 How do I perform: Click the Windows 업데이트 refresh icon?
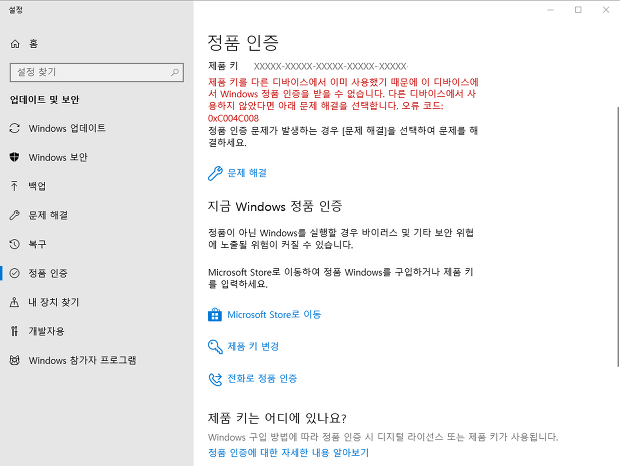point(15,128)
